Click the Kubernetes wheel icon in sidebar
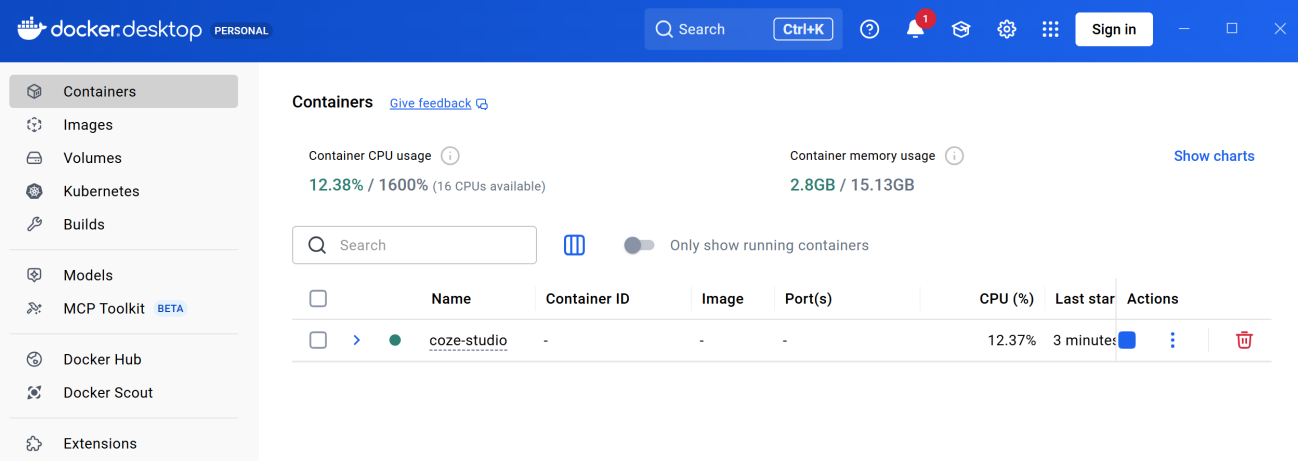1298x461 pixels. pyautogui.click(x=34, y=191)
